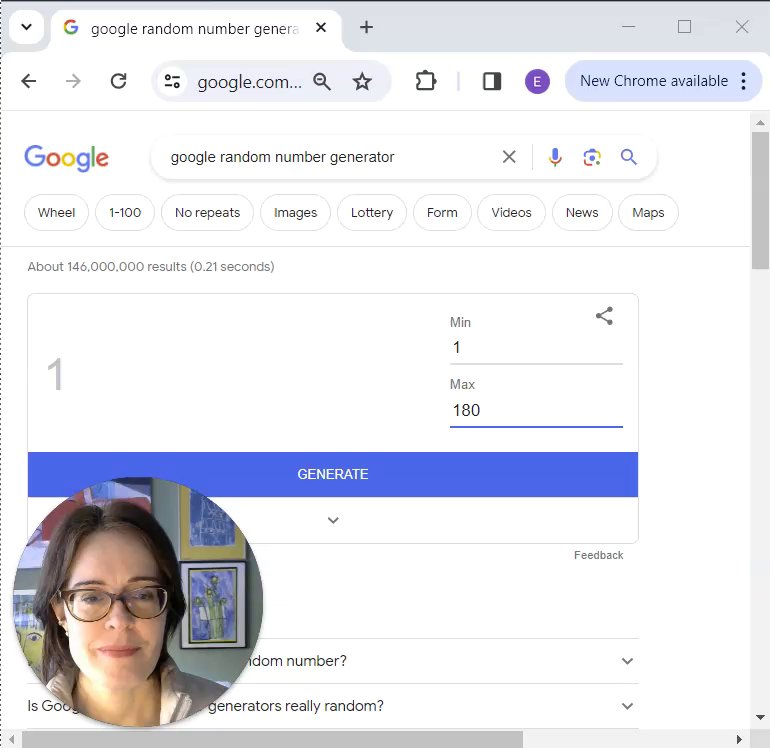Open the profile E avatar
This screenshot has width=770, height=748.
click(x=537, y=82)
